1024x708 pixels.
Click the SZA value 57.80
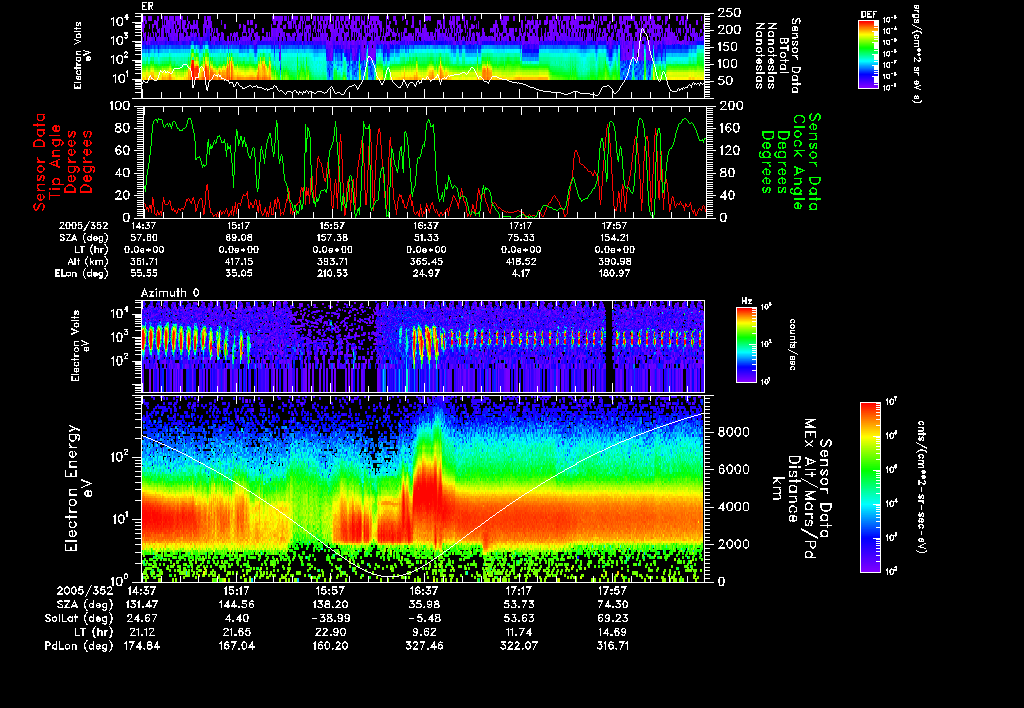[144, 238]
